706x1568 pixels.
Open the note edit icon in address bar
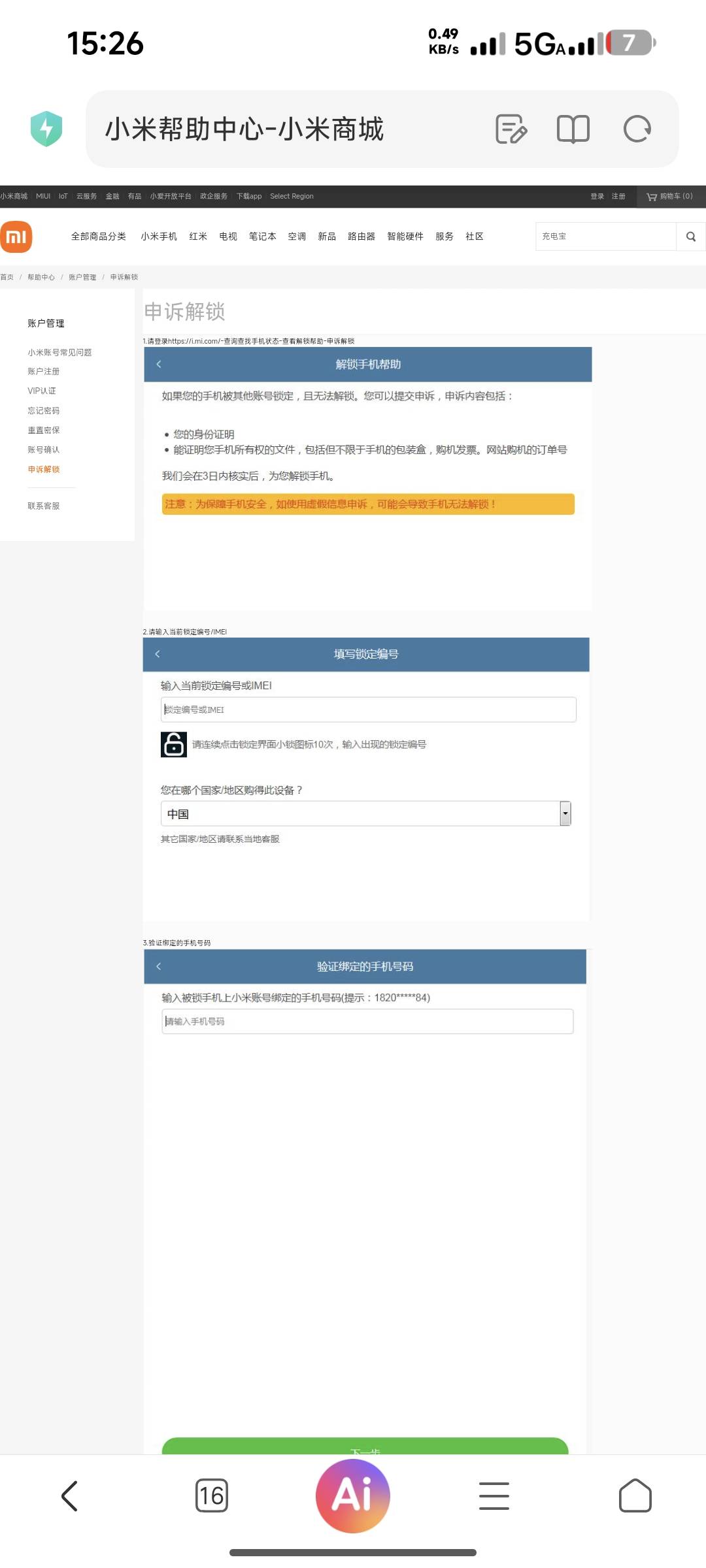(x=511, y=129)
